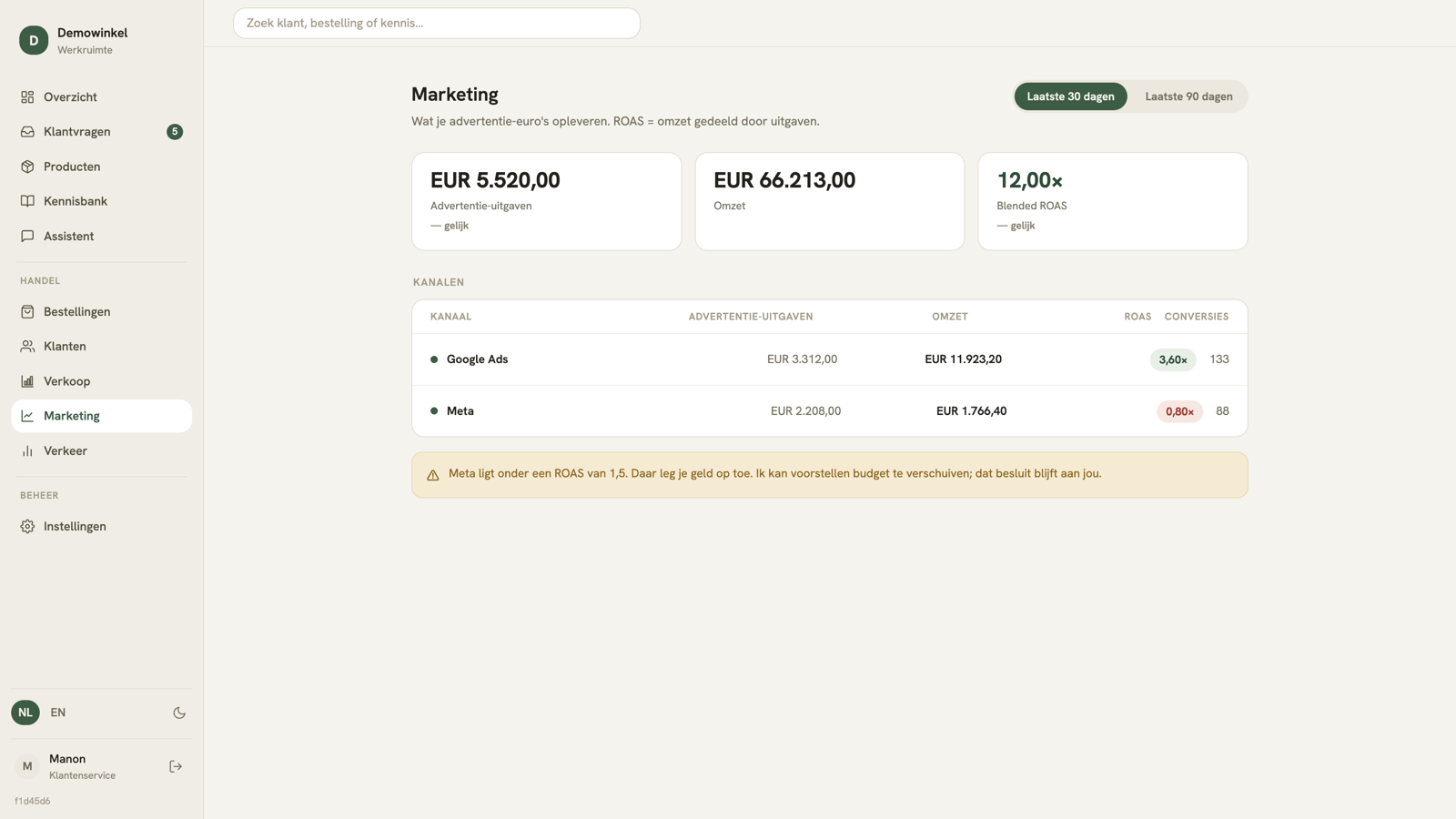
Task: Log out using the exit icon
Action: pos(176,767)
